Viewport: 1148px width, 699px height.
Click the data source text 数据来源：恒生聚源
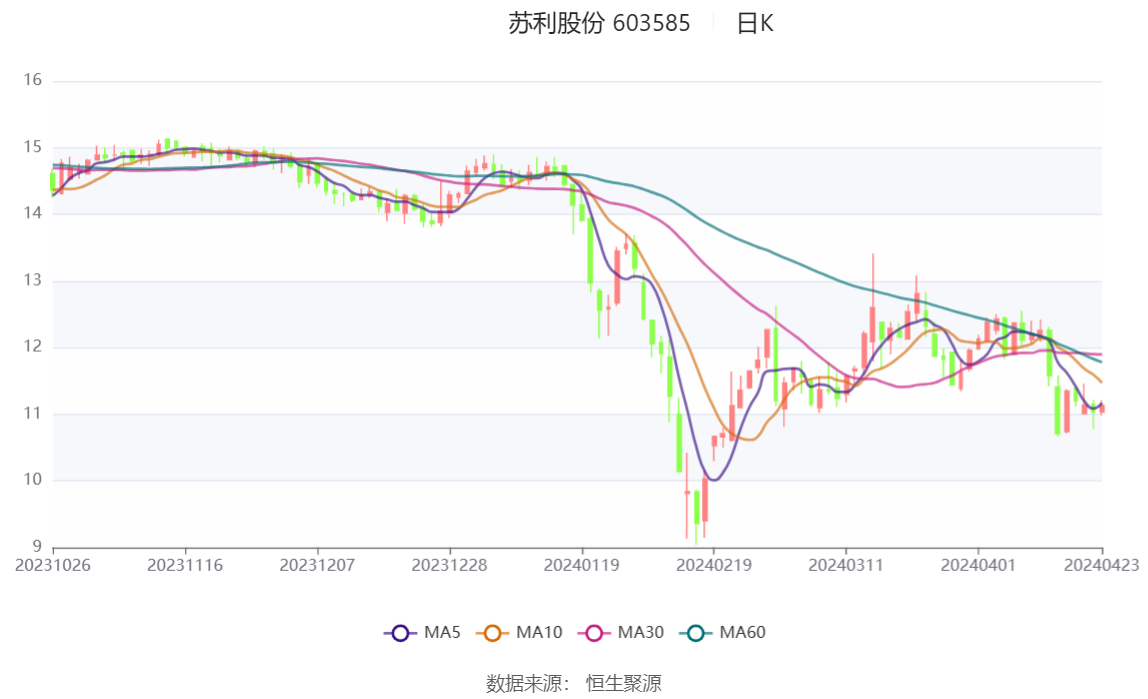[x=574, y=684]
